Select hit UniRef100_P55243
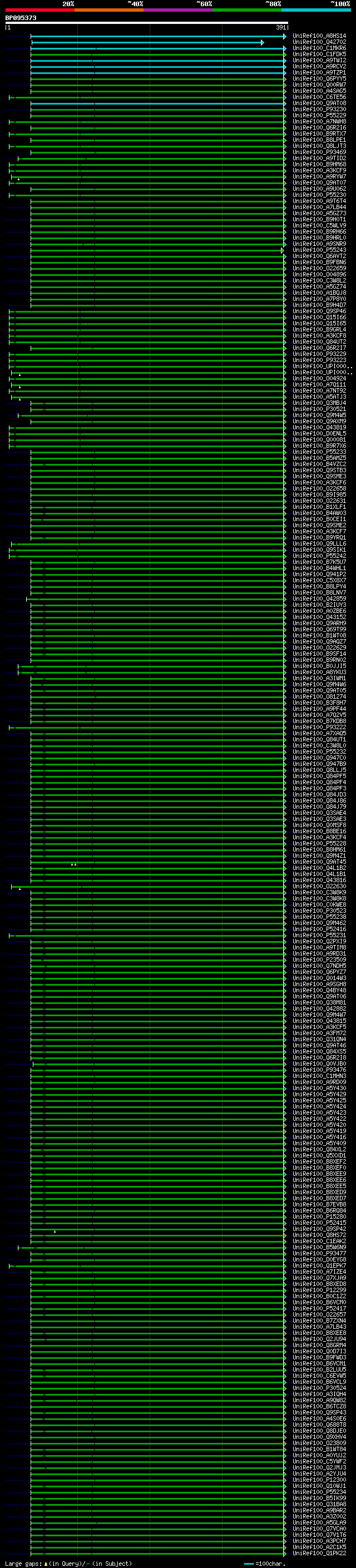The image size is (356, 1568). click(319, 250)
